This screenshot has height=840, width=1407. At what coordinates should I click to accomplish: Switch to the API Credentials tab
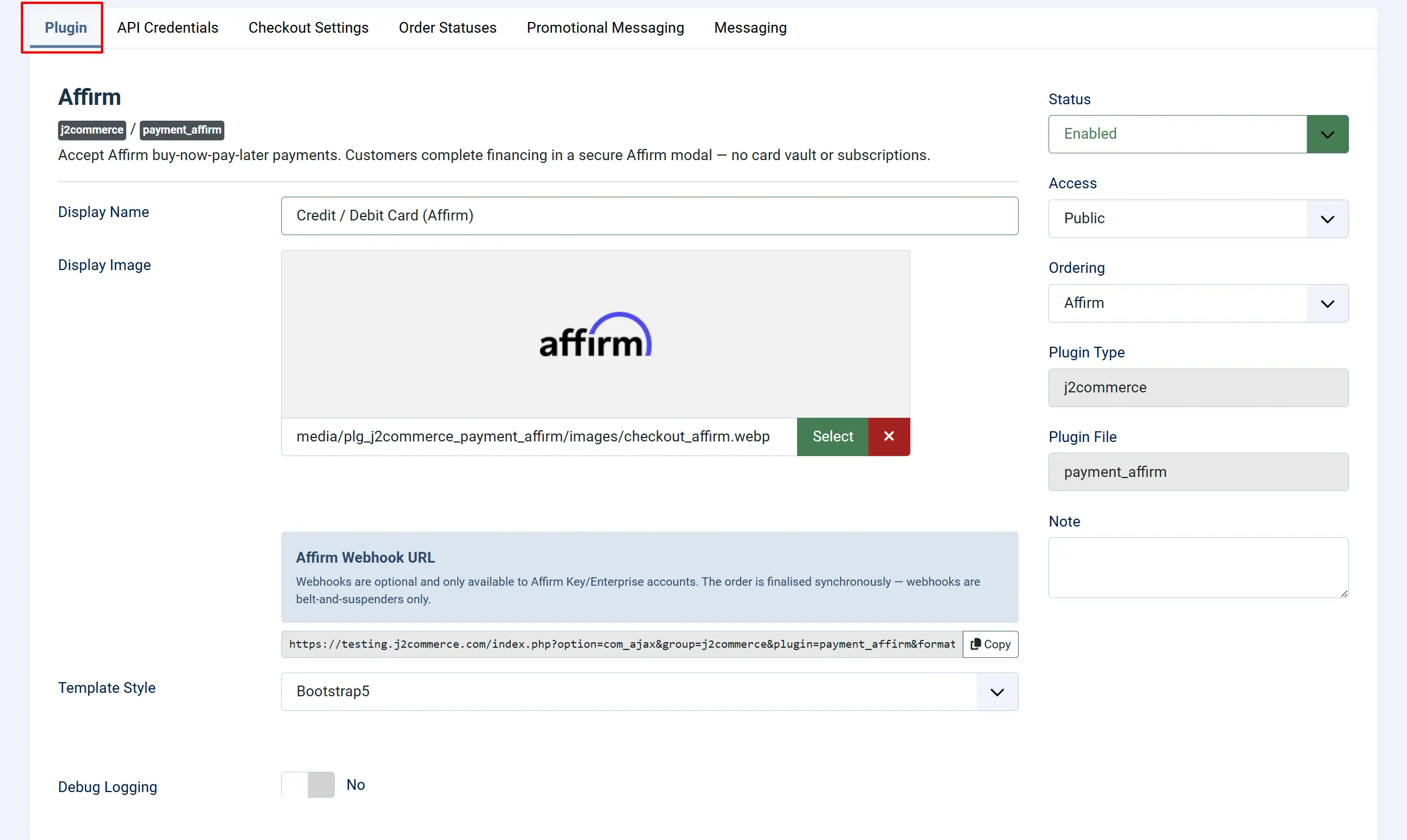coord(167,27)
